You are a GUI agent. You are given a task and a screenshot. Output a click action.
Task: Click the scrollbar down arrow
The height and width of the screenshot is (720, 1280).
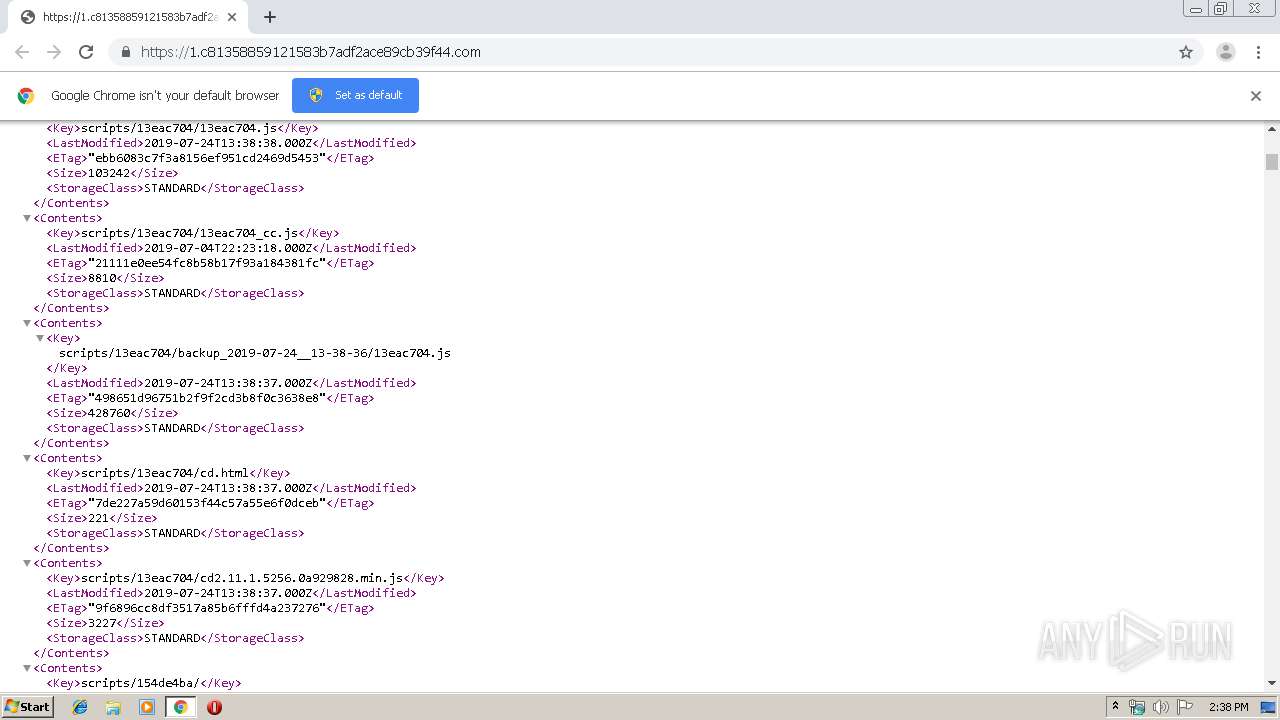1272,683
